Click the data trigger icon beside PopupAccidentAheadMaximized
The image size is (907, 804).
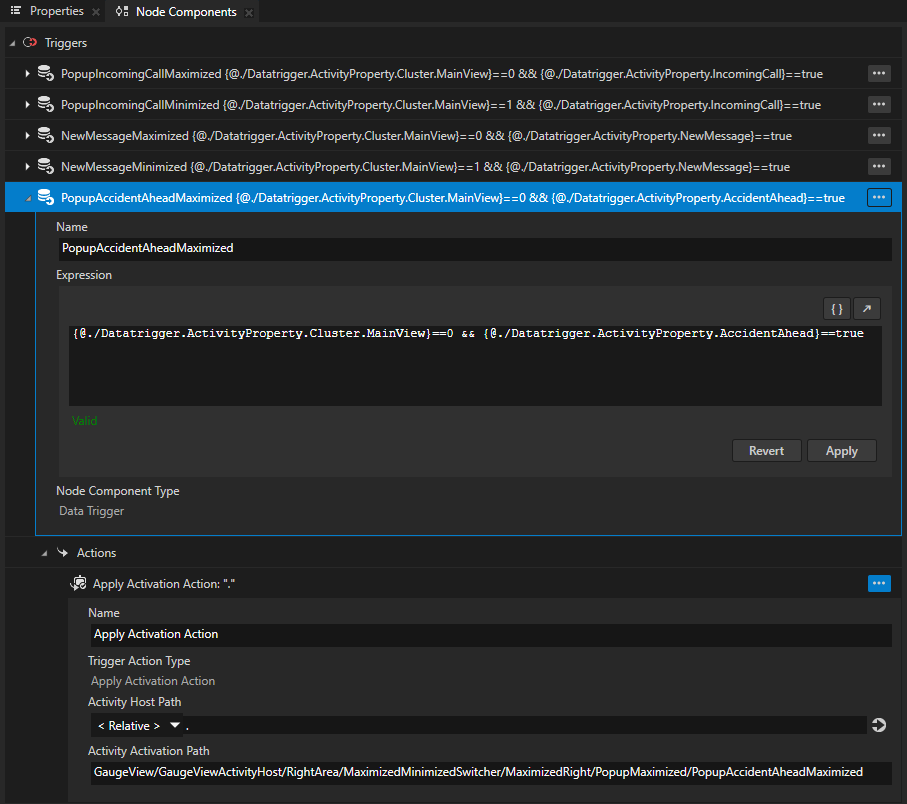tap(46, 197)
